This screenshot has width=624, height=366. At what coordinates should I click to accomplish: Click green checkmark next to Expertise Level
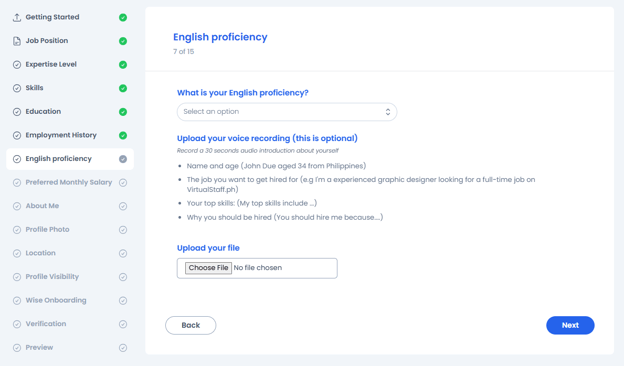(x=123, y=64)
